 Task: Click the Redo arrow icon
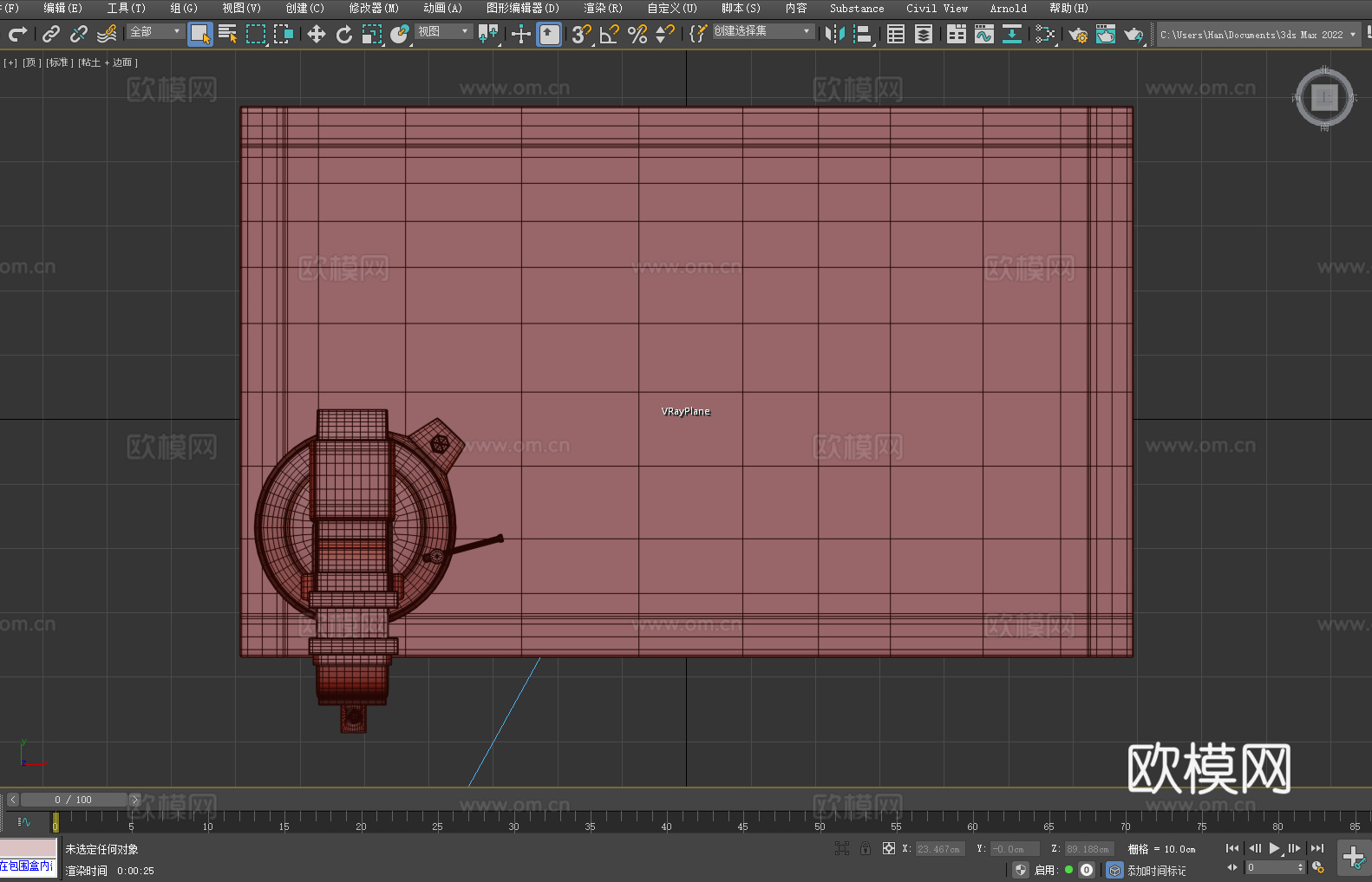[x=17, y=34]
